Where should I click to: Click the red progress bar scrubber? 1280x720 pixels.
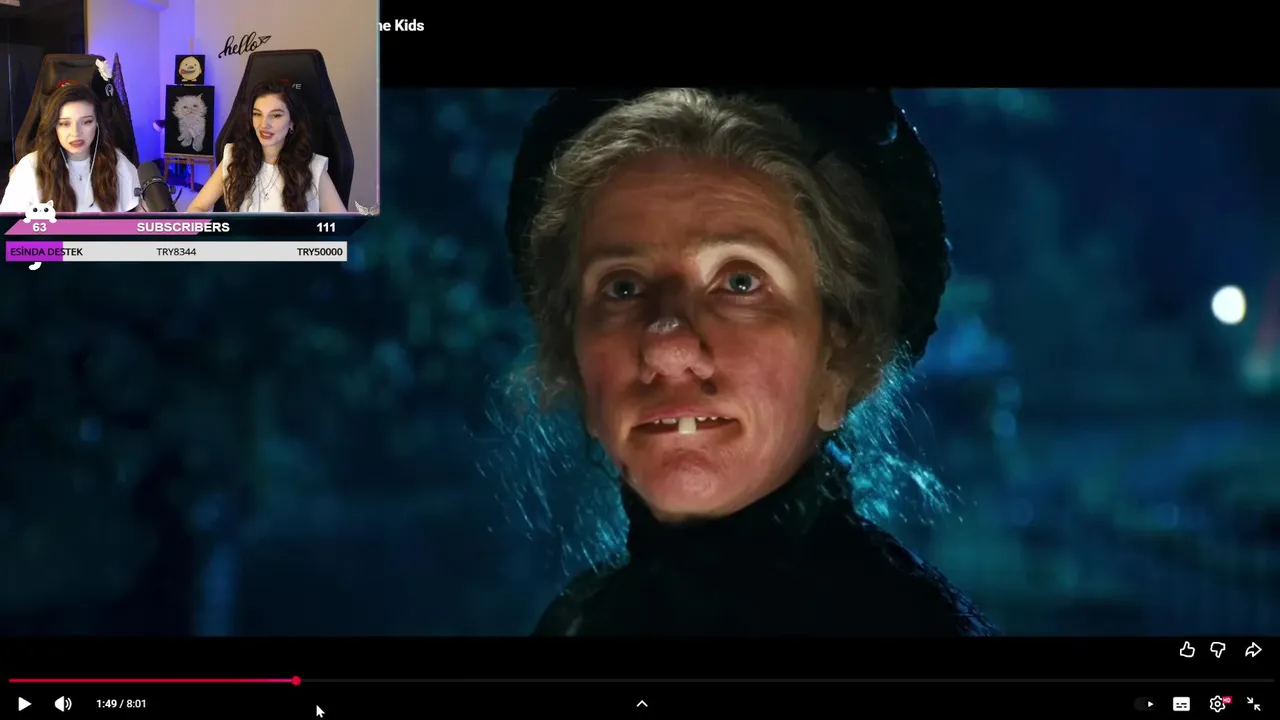(x=296, y=681)
